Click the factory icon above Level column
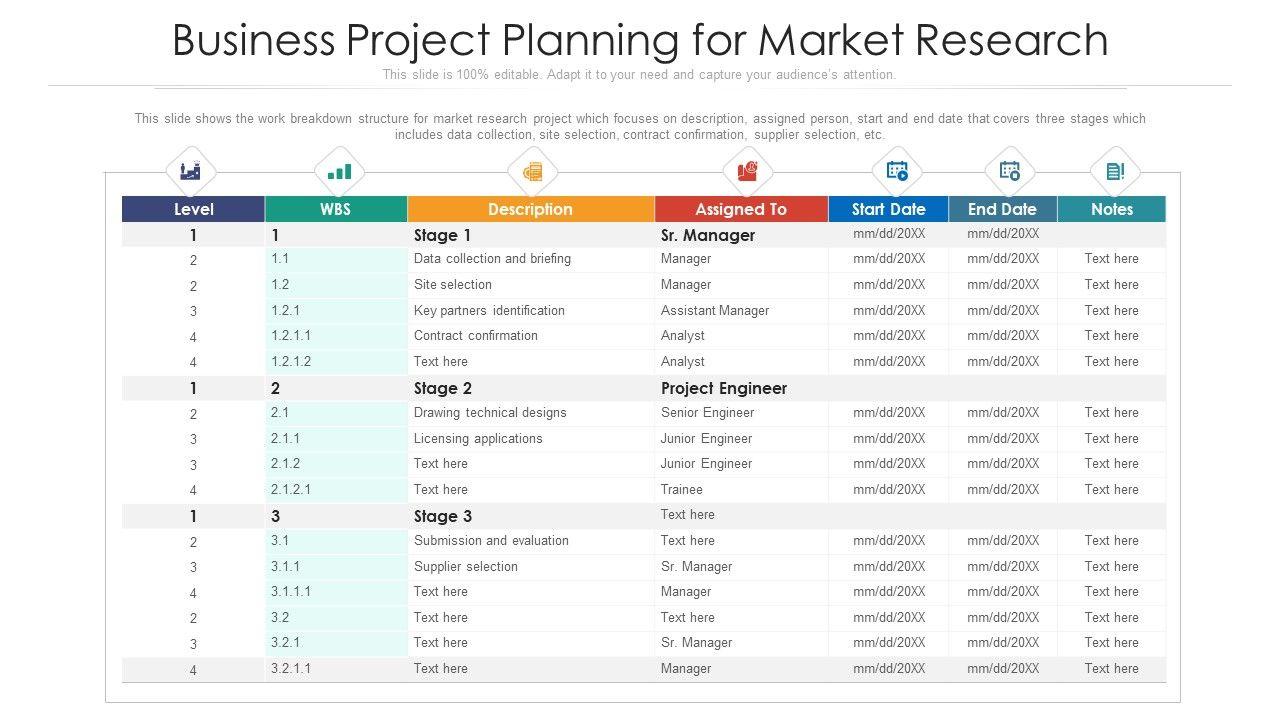Viewport: 1280px width, 720px height. [191, 172]
